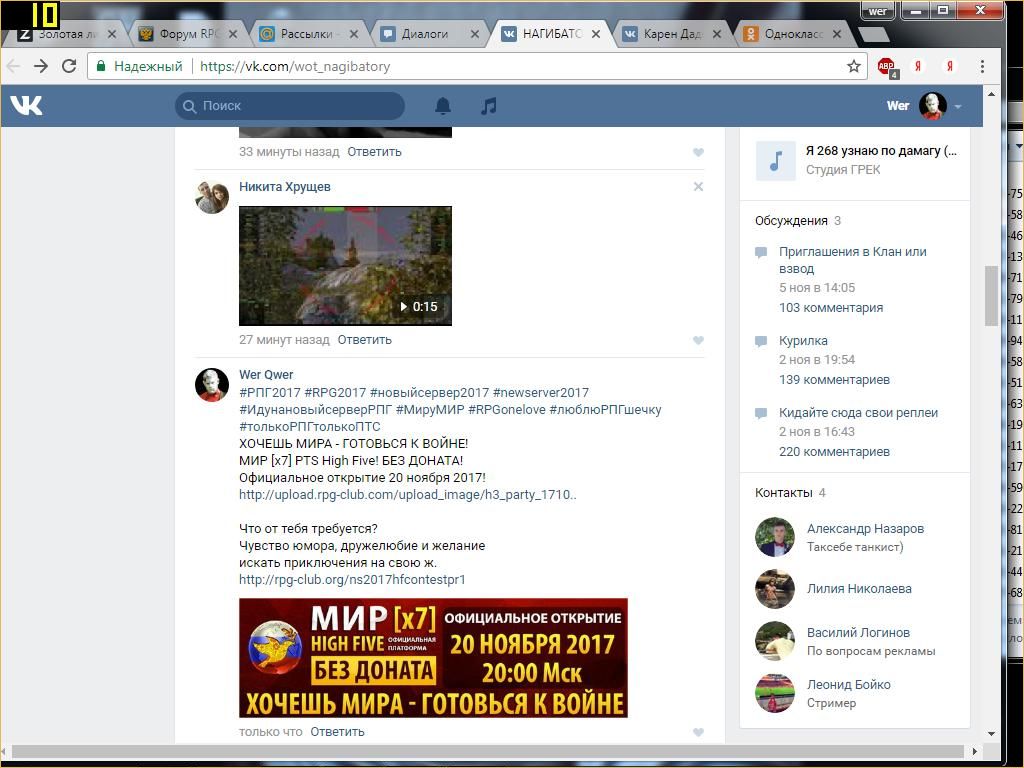This screenshot has width=1024, height=768.
Task: Delete Никита Хрущев's comment with the X
Action: click(698, 187)
